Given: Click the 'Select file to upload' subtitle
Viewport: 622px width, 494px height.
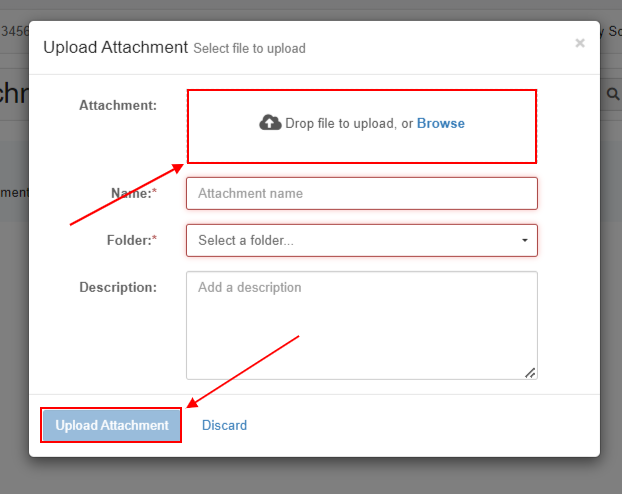Looking at the screenshot, I should tap(249, 48).
